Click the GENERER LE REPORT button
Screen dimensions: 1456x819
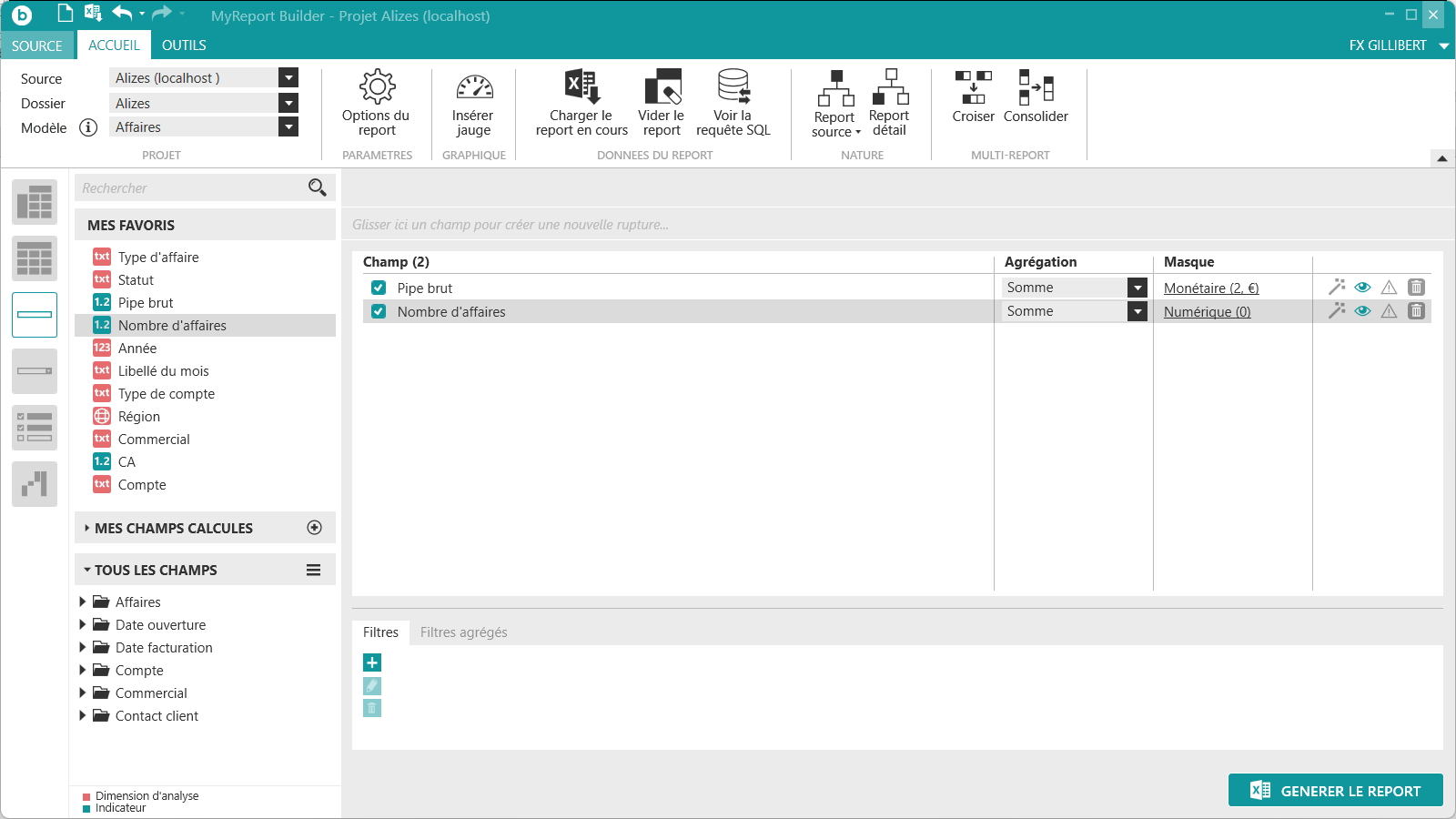pos(1335,791)
